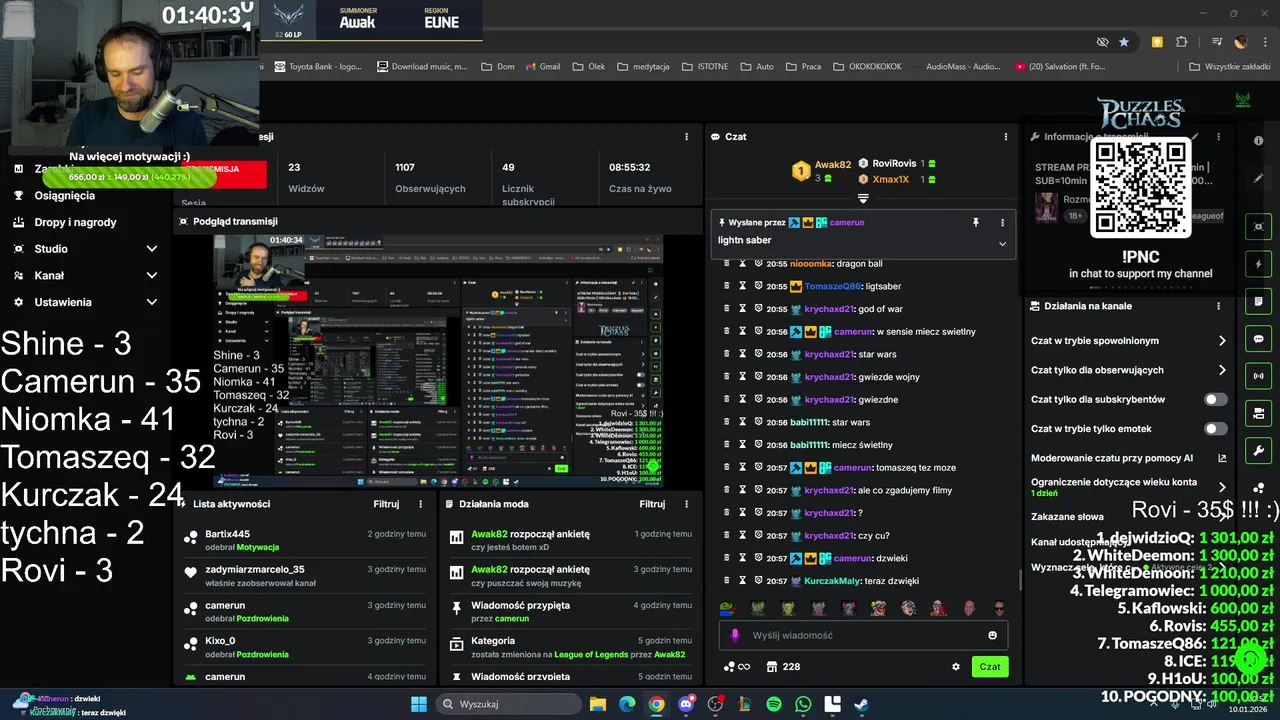
Task: Click the Kixo_0 activity entry
Action: coord(305,647)
